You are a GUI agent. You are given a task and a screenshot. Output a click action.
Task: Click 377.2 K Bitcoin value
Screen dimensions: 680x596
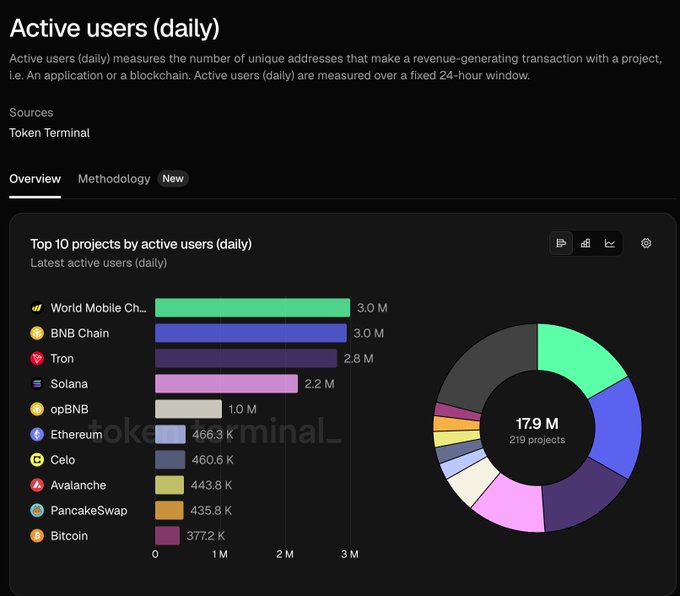pyautogui.click(x=206, y=536)
